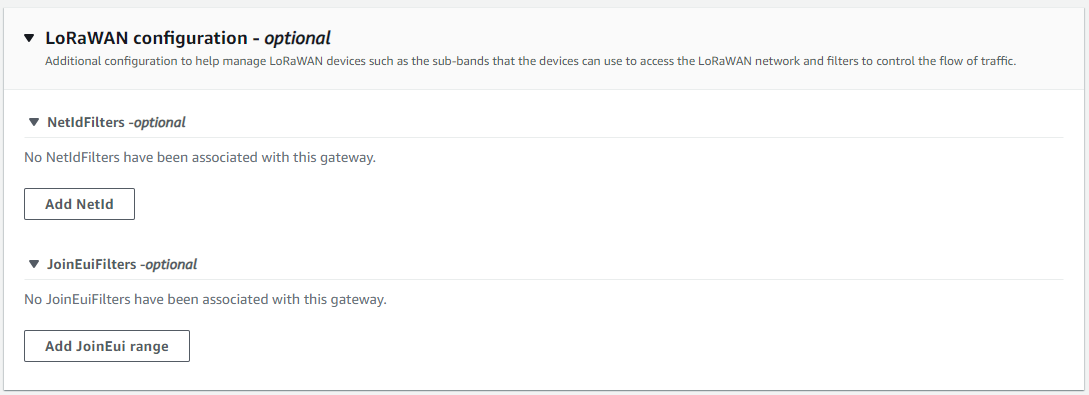
Task: Select the LoRaWAN configuration heading text
Action: (x=188, y=37)
